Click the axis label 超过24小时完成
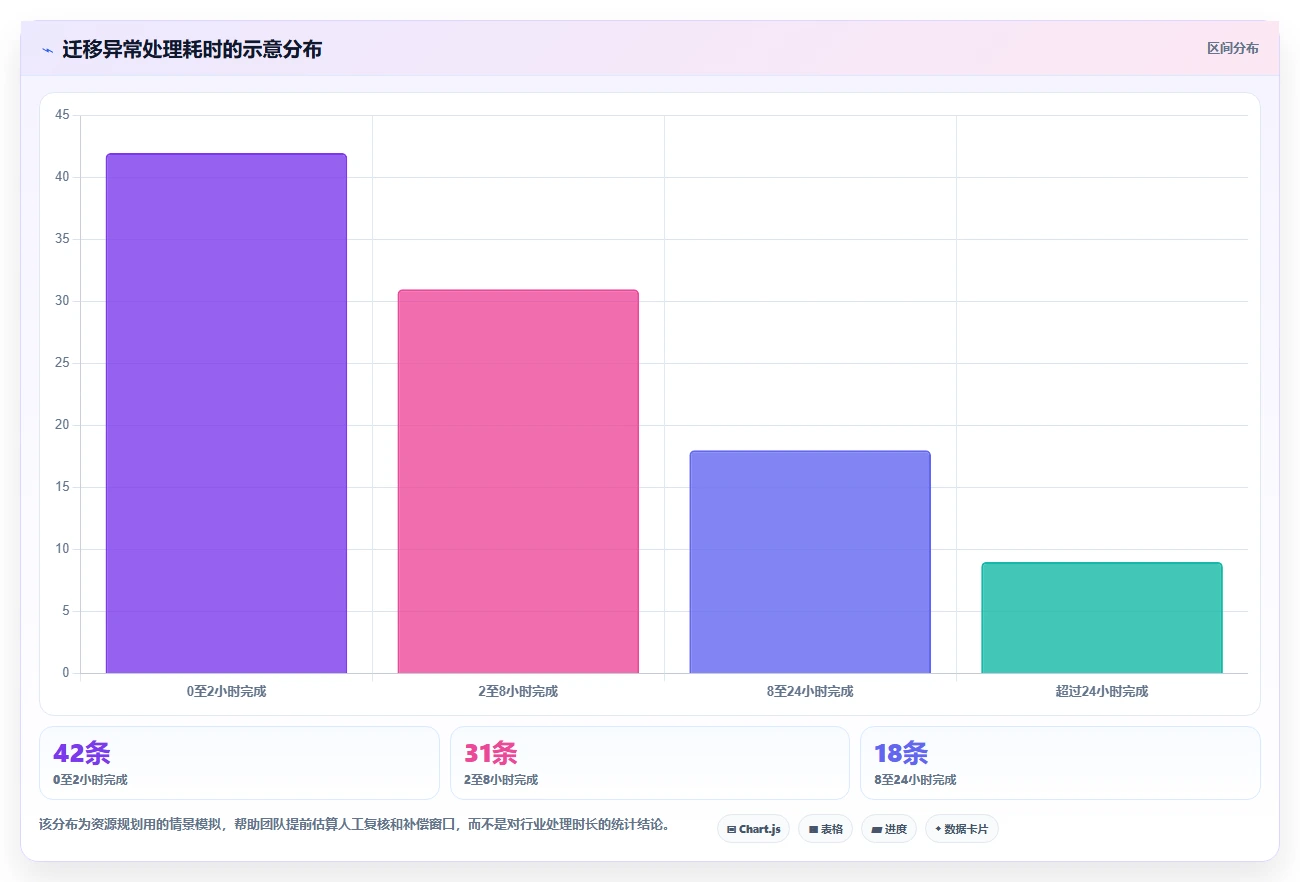1300x882 pixels. click(1102, 691)
